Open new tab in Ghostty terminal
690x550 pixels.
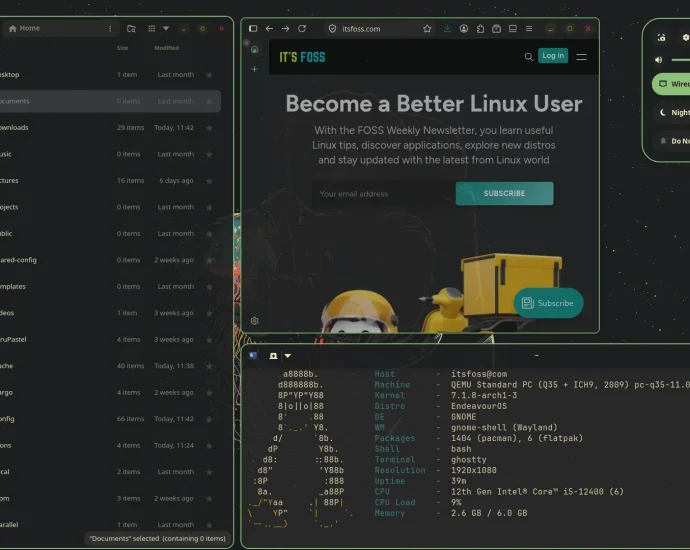[273, 356]
